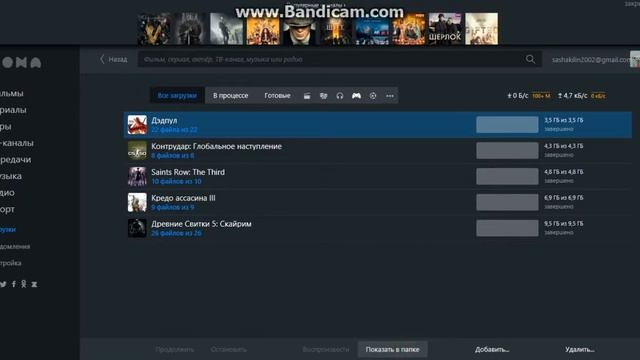Click the Кредо ассасина III progress bar

point(507,202)
